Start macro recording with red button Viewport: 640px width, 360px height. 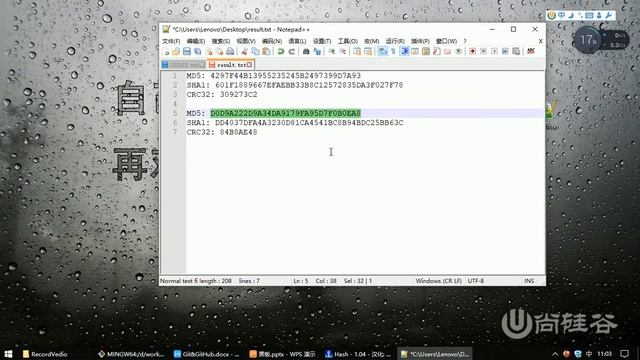tap(473, 51)
